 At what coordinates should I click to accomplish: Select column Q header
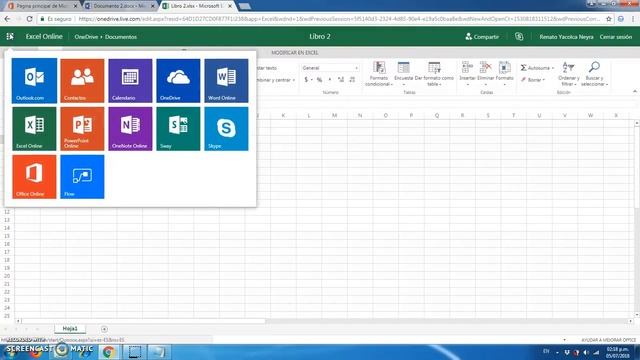point(437,116)
